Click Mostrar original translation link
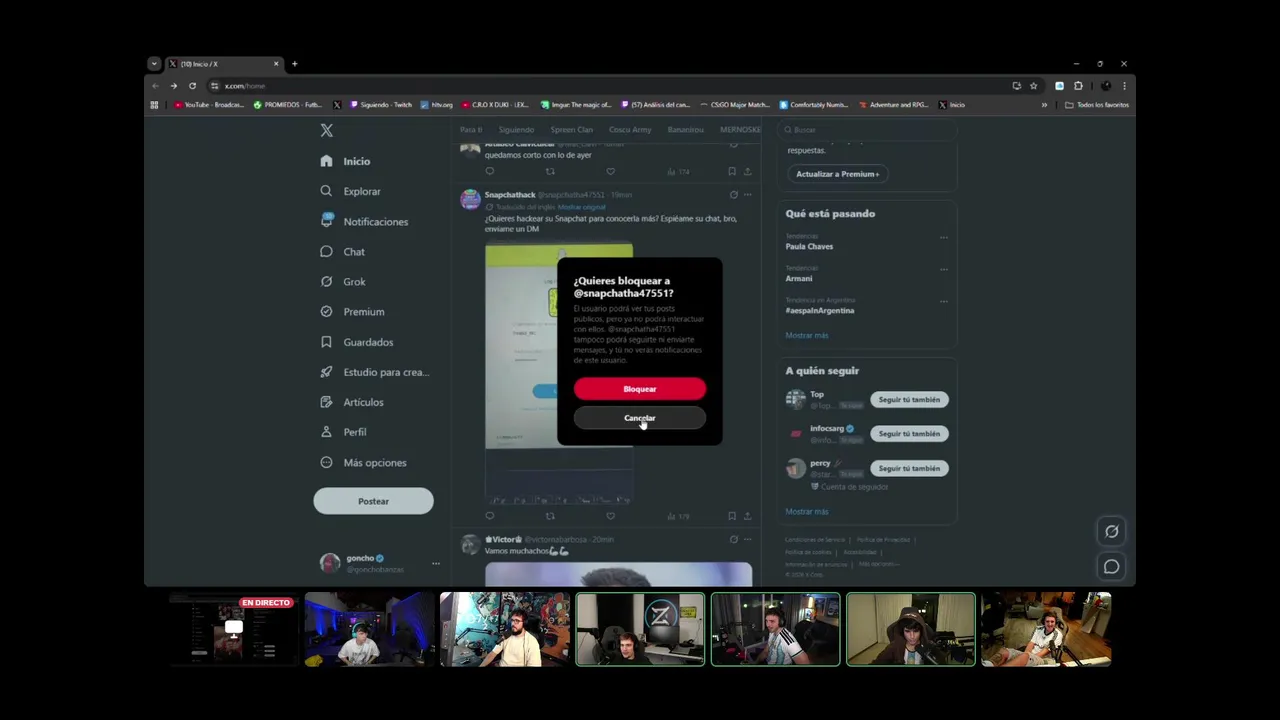This screenshot has height=720, width=1280. pos(582,207)
